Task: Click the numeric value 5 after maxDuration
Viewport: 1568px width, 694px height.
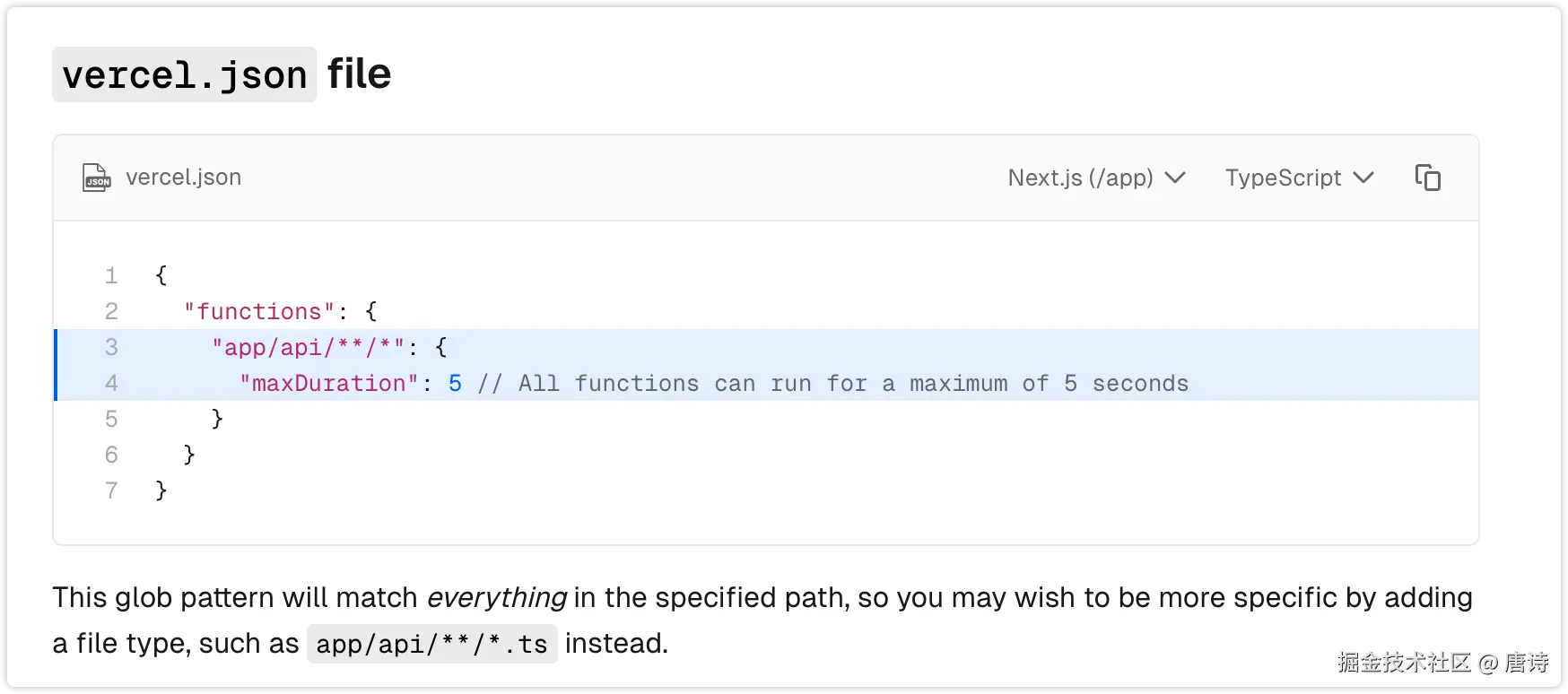Action: 456,383
